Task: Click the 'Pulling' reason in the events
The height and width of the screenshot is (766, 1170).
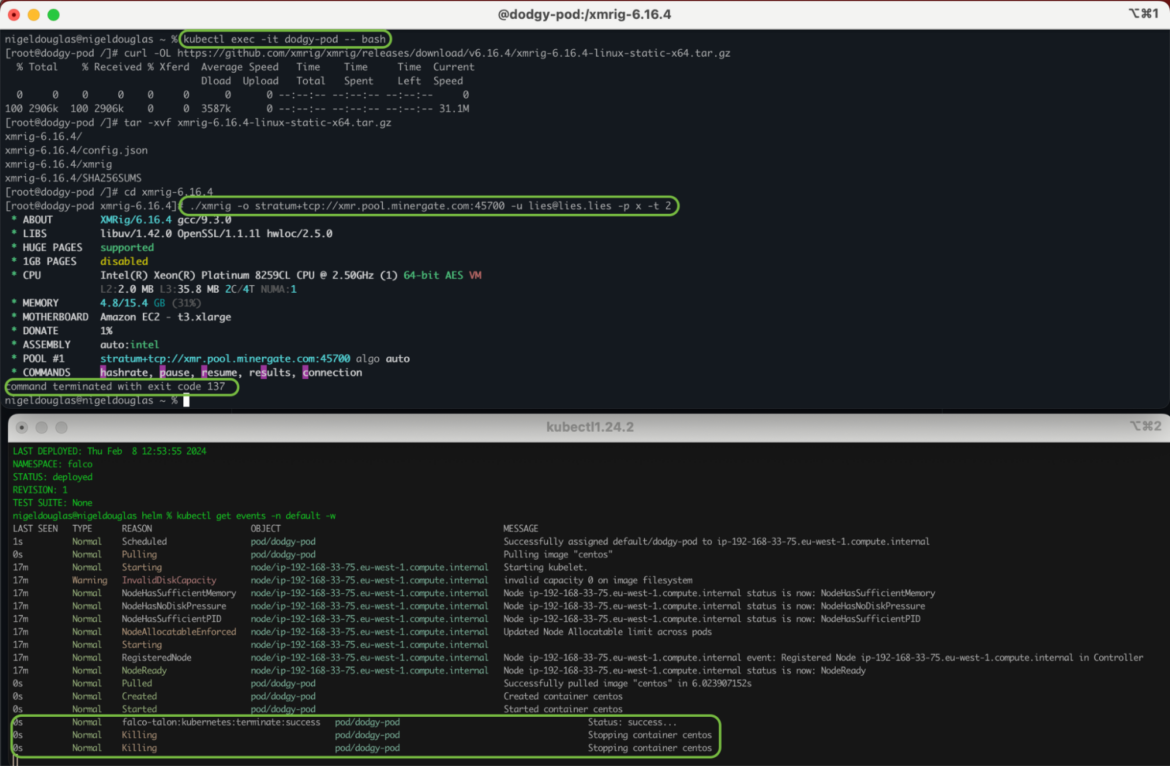Action: pyautogui.click(x=140, y=554)
